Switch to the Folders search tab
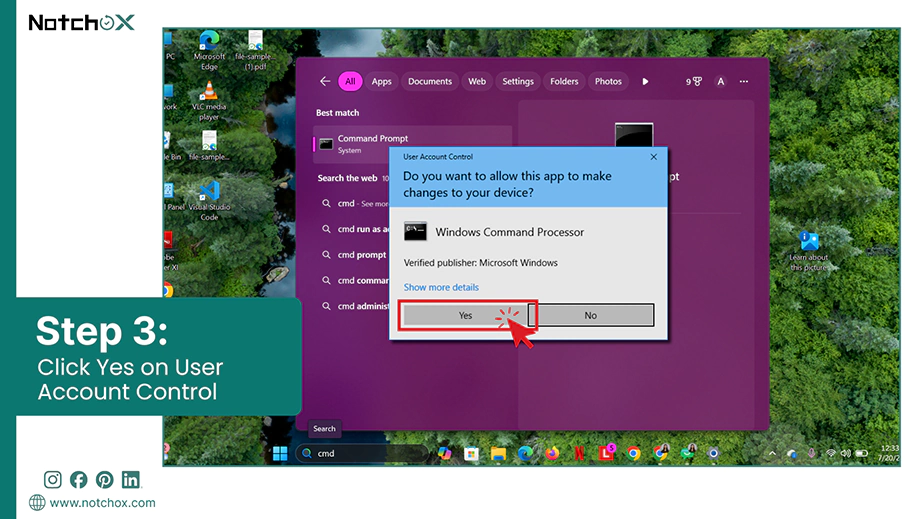 point(564,81)
